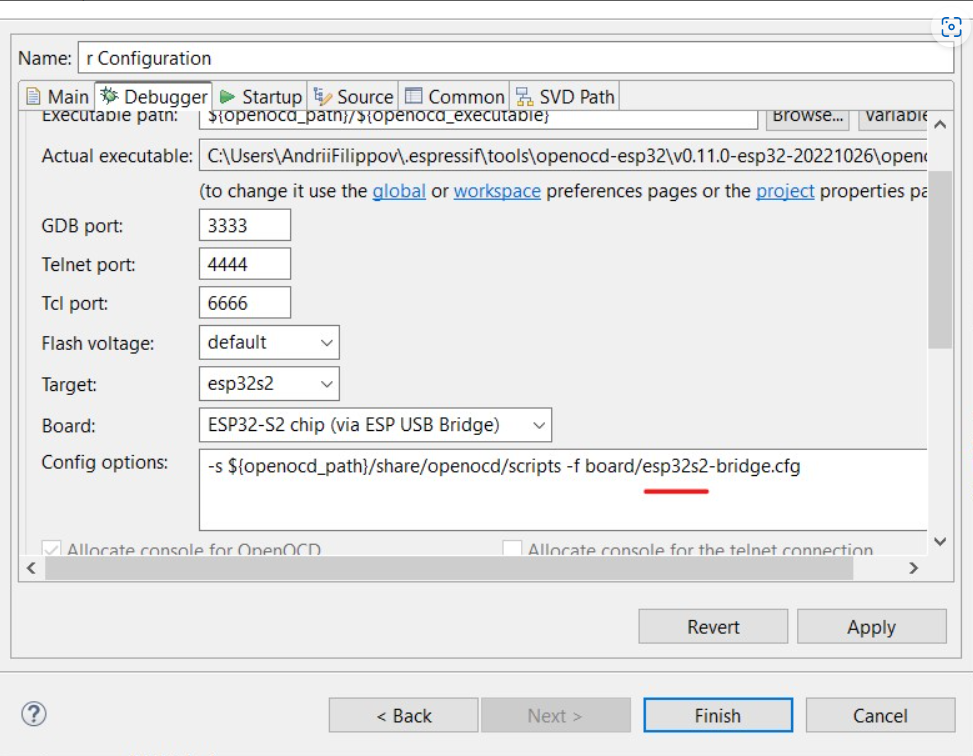This screenshot has height=756, width=973.
Task: Click the Browse button for executable path
Action: point(807,116)
